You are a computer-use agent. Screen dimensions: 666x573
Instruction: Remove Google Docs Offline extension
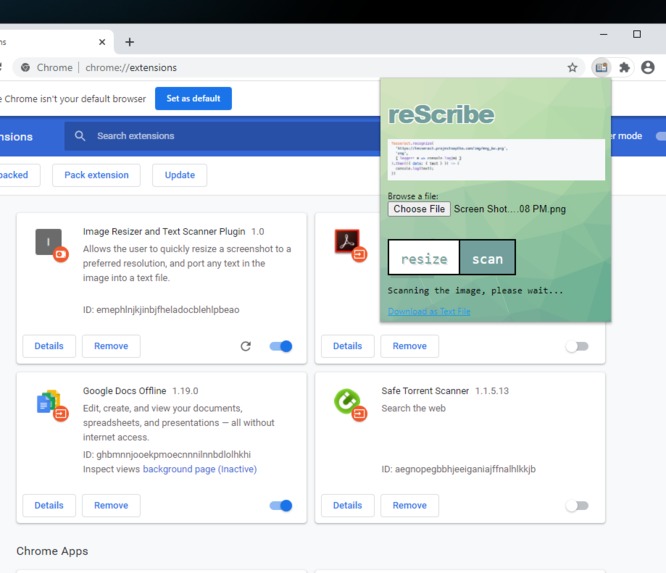tap(111, 505)
